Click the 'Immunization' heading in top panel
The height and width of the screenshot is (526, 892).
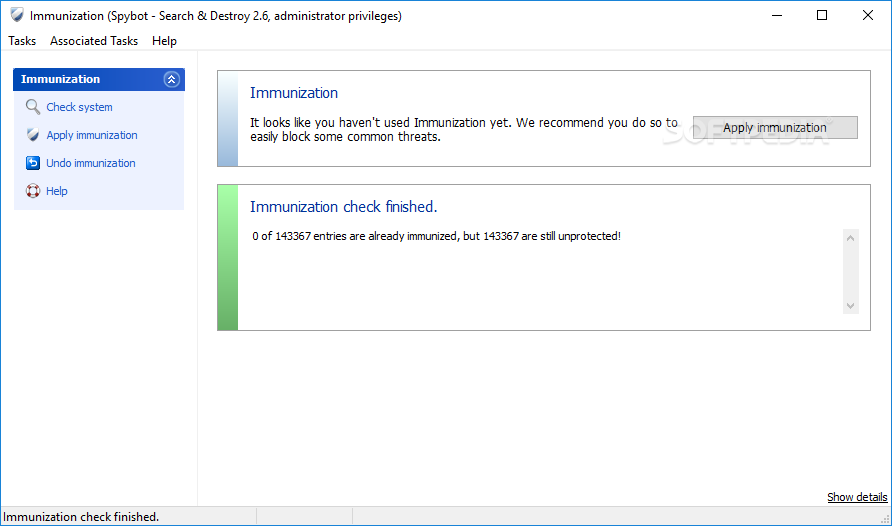tap(294, 93)
